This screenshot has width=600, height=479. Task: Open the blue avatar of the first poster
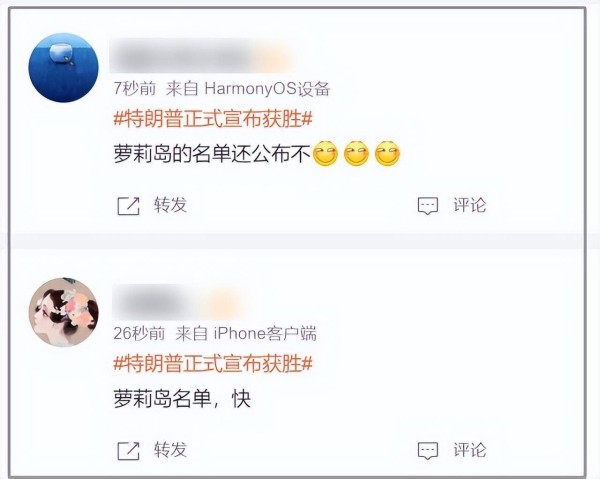coord(64,67)
